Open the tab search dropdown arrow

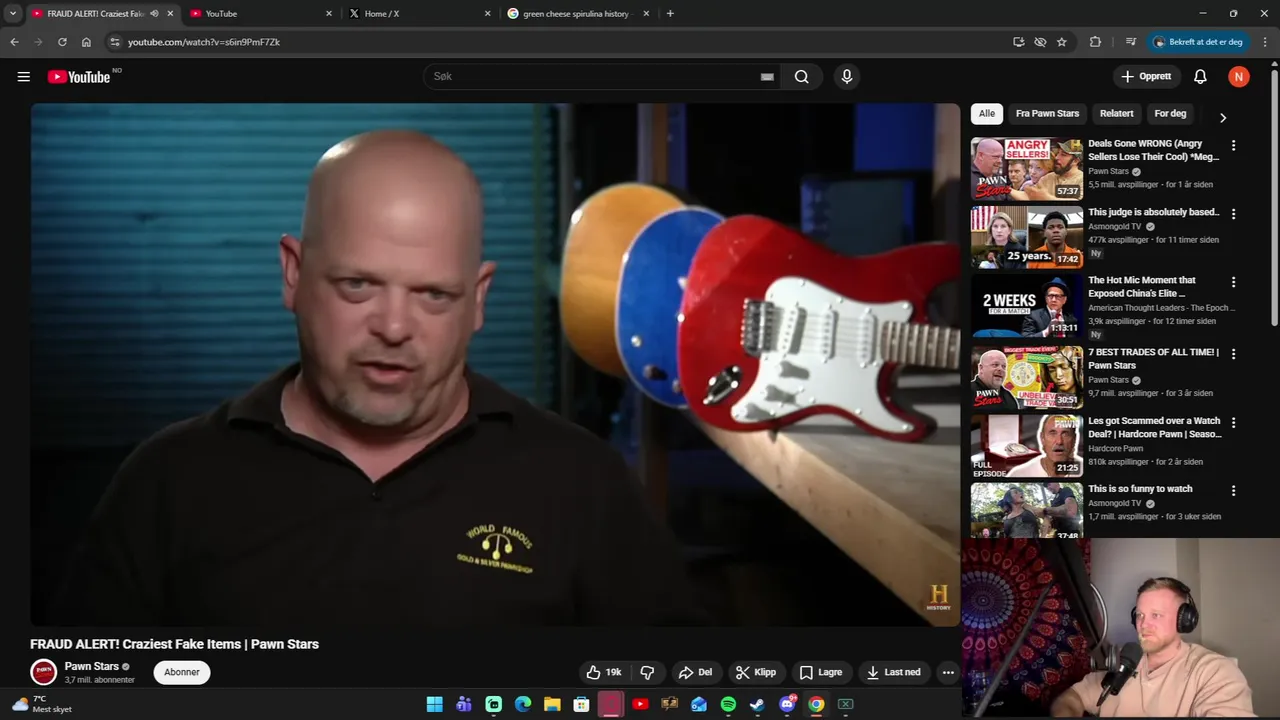[13, 14]
